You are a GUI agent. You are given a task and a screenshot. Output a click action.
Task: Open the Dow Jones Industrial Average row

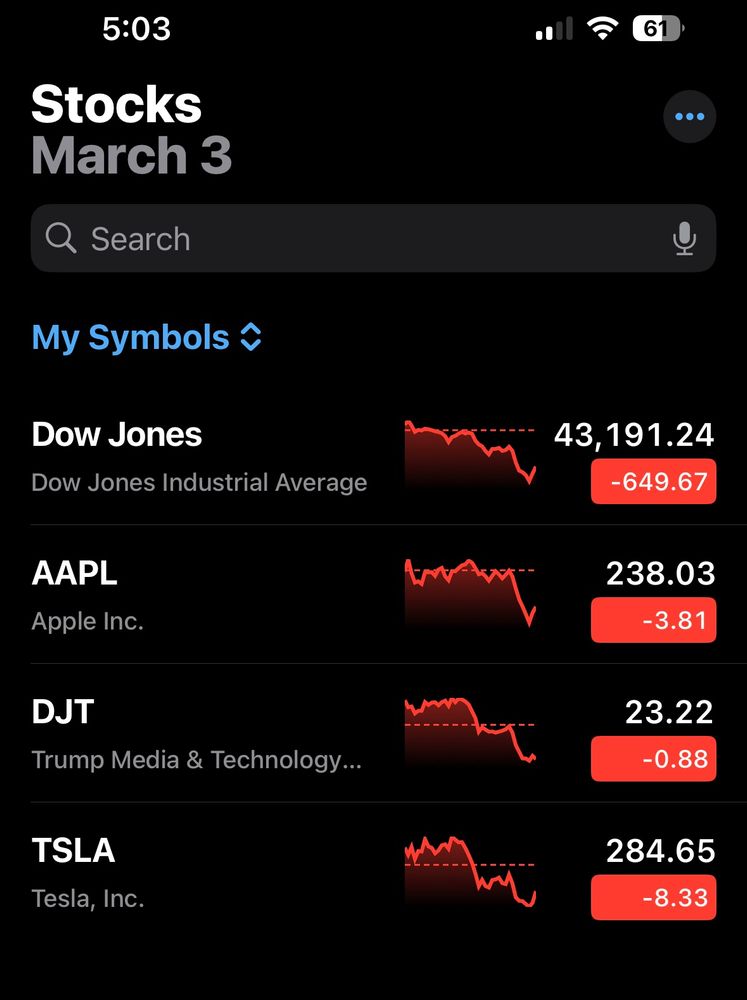200,457
